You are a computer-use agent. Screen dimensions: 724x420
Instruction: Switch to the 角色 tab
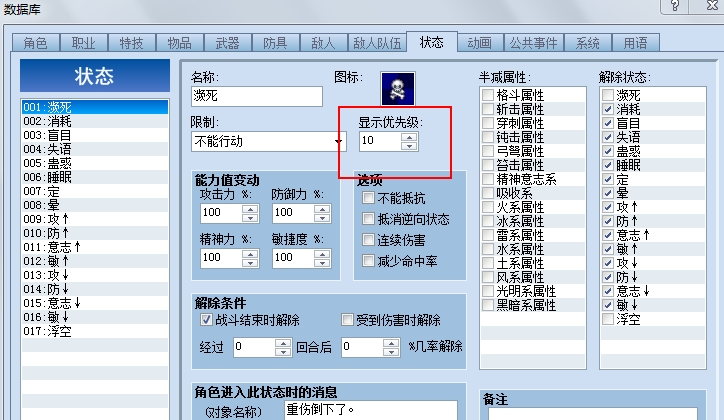pyautogui.click(x=36, y=43)
